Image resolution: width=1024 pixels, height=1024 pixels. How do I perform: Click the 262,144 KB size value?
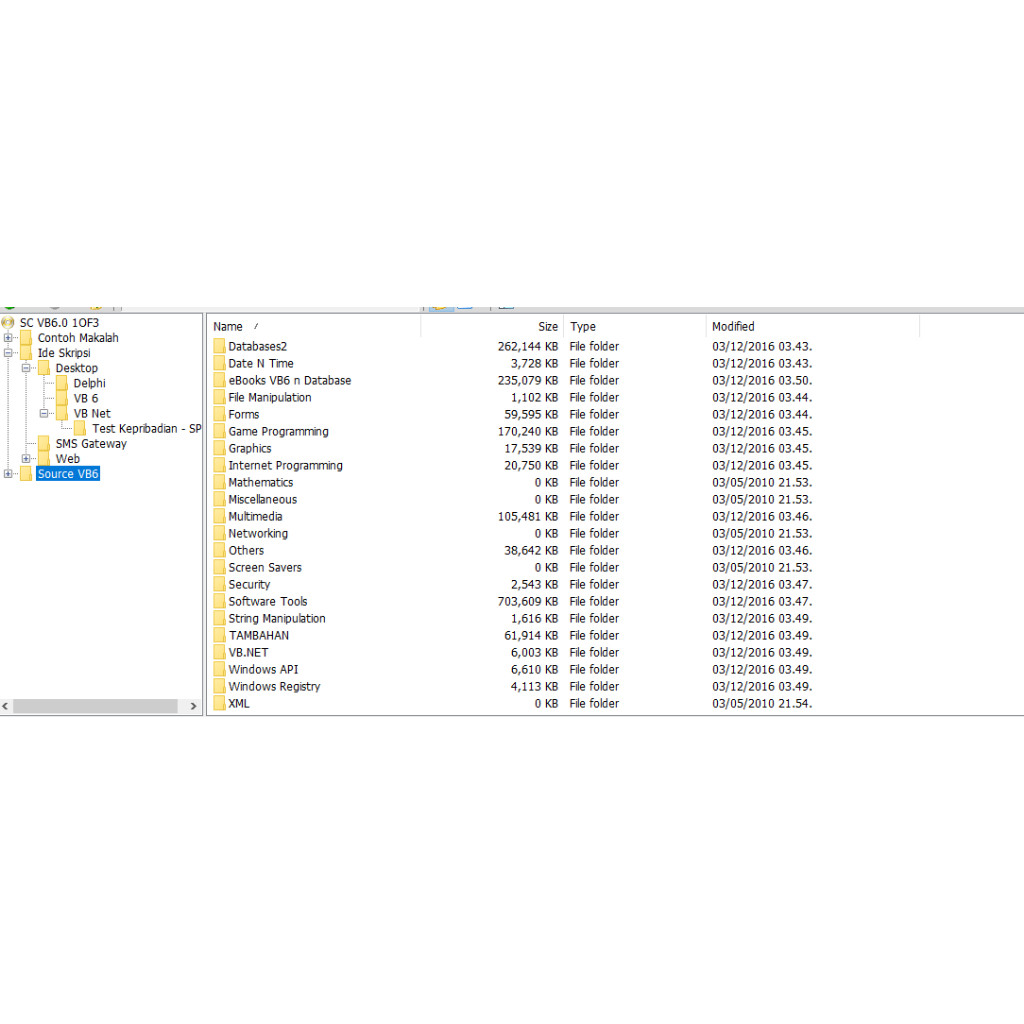coord(528,346)
